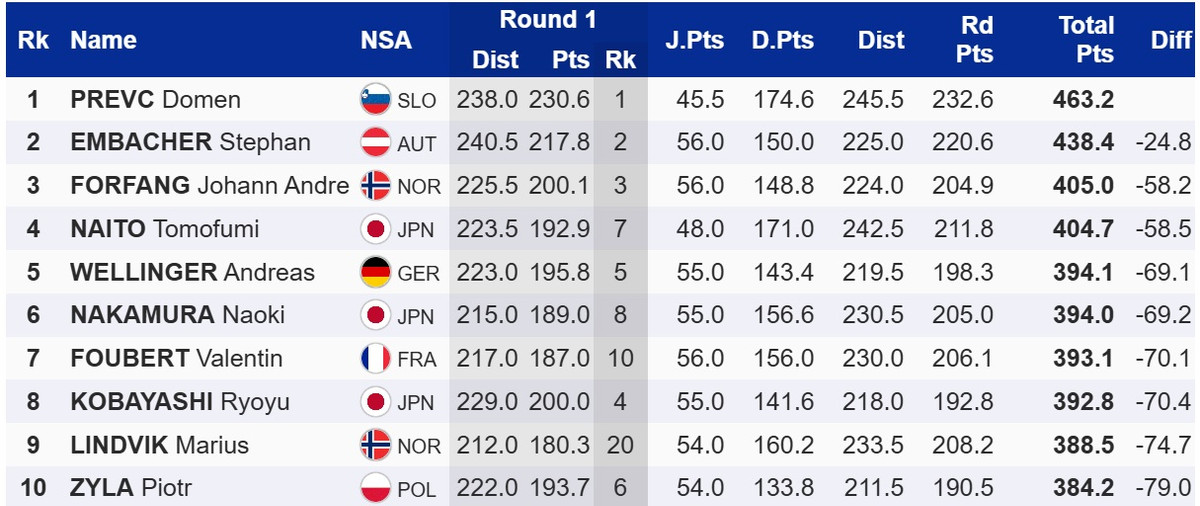1200x506 pixels.
Task: Click Japan flag next to NAKAMURA Naoki
Action: [x=375, y=315]
